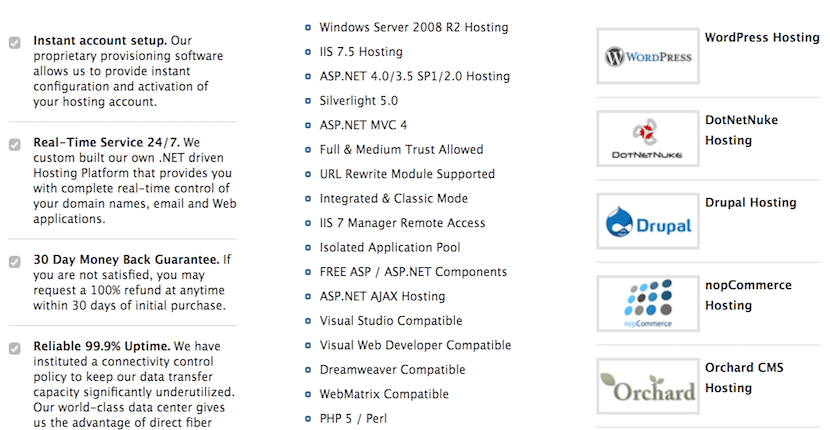Image resolution: width=830 pixels, height=430 pixels.
Task: Open the DotNetNuke Hosting link
Action: pyautogui.click(x=742, y=130)
